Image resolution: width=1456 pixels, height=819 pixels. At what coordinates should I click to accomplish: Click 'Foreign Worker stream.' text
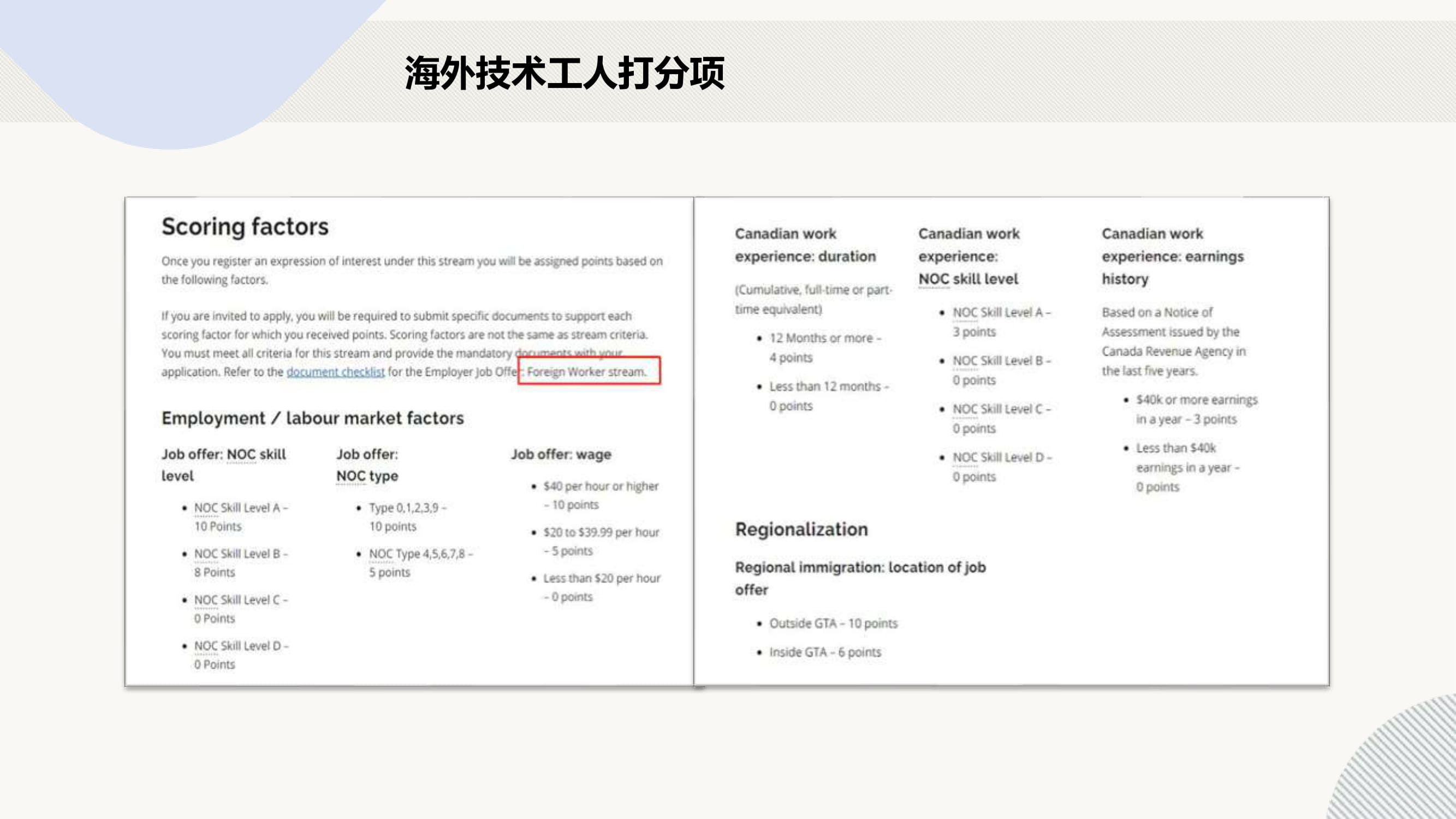click(x=586, y=372)
